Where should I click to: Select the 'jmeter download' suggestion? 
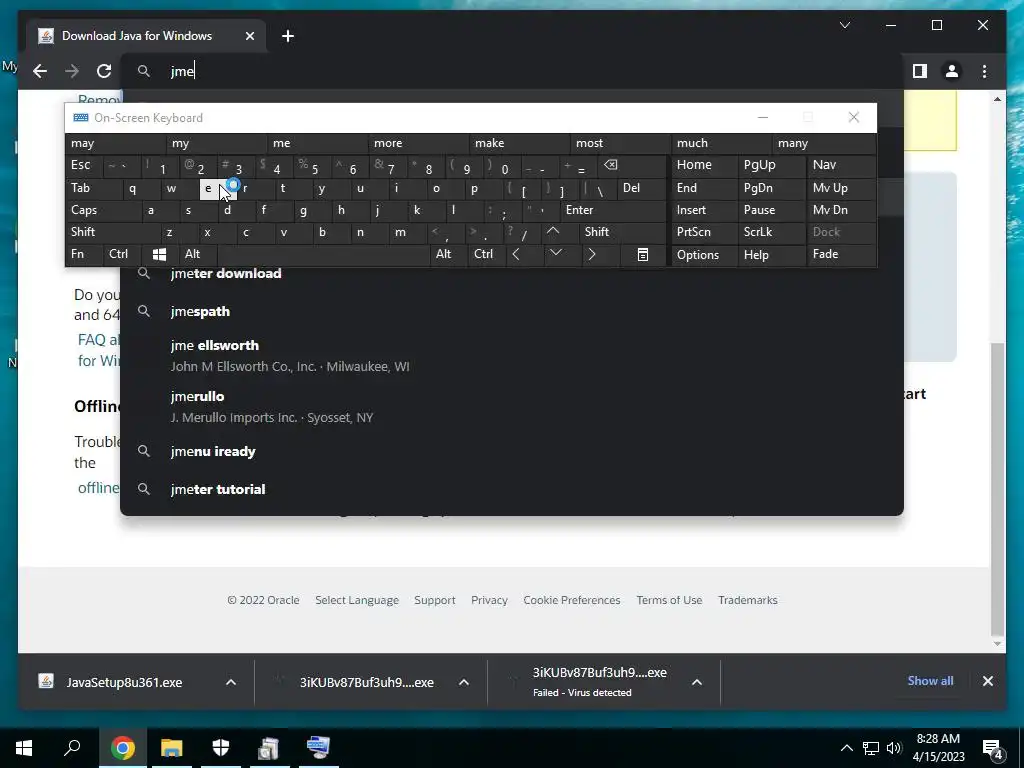click(x=512, y=274)
